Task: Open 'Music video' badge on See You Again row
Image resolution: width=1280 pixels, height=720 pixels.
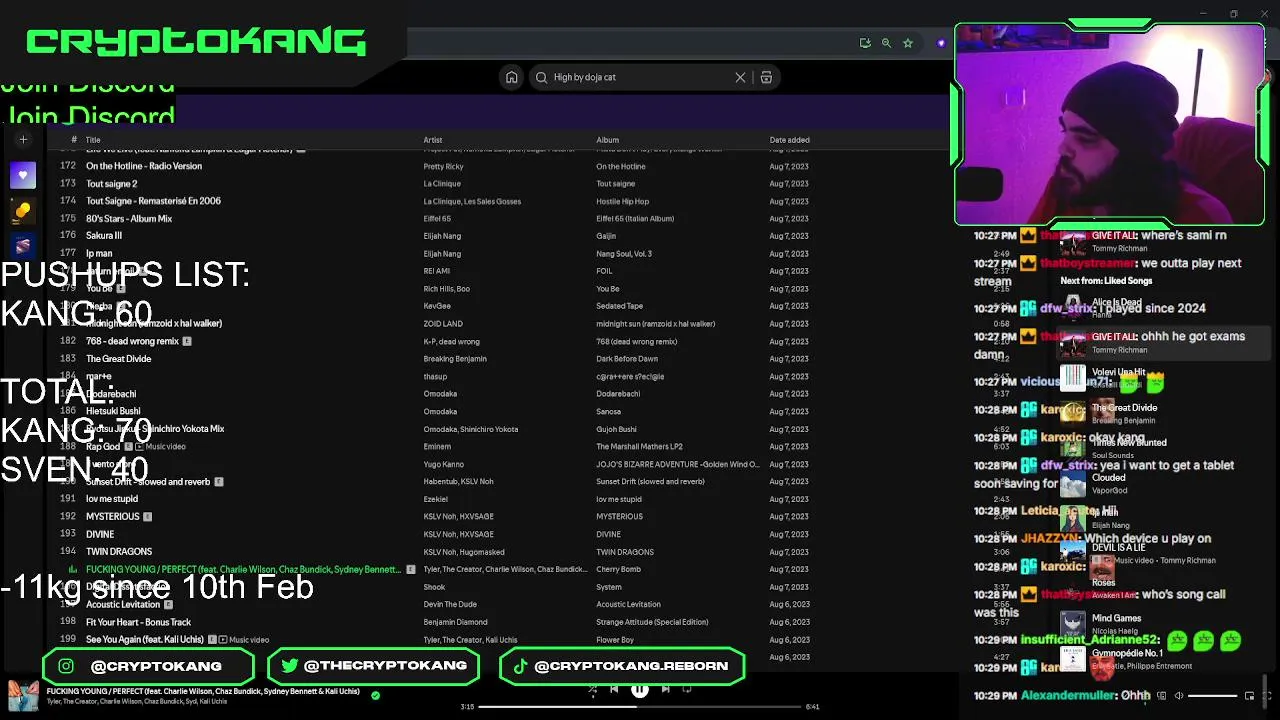Action: click(244, 640)
